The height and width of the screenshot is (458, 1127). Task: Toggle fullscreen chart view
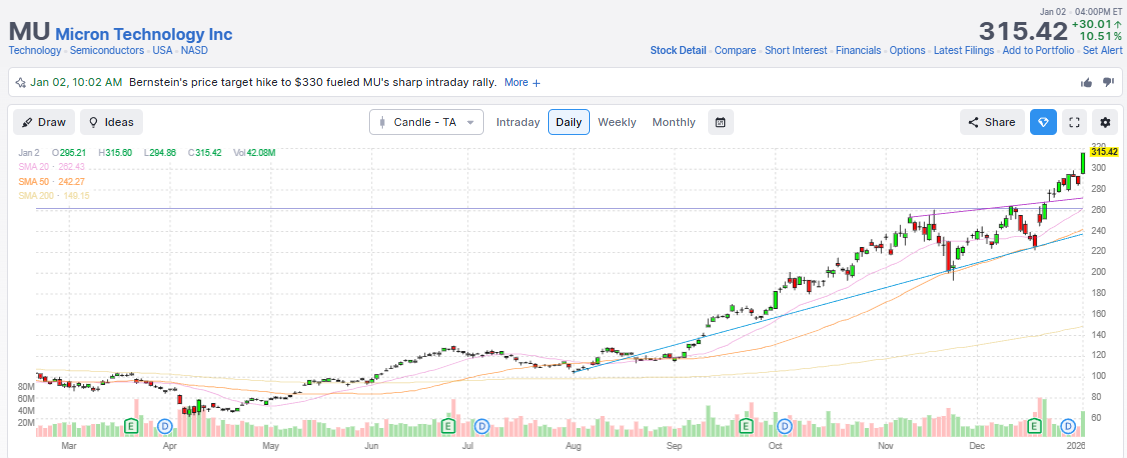[1075, 122]
